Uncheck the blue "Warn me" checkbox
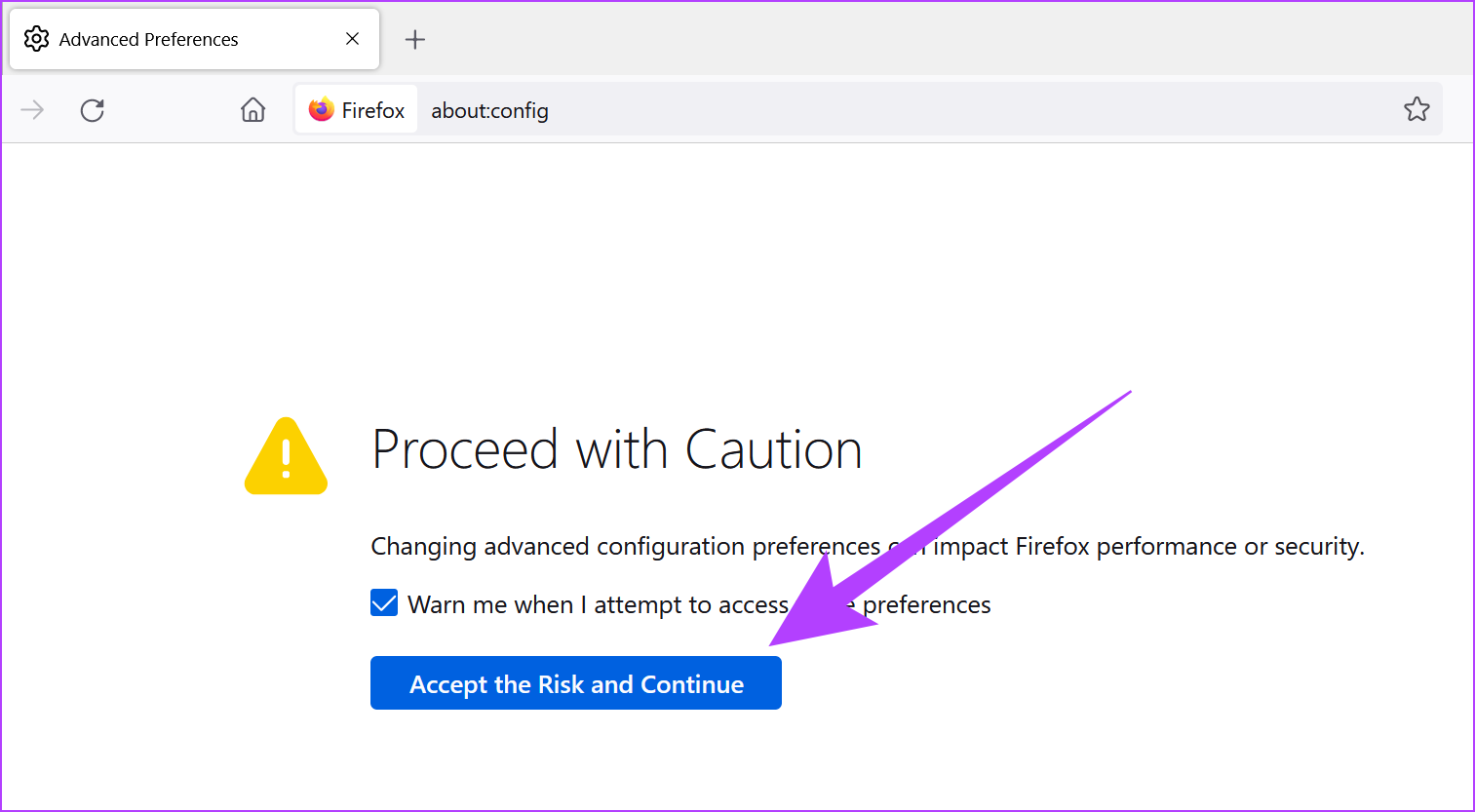This screenshot has width=1475, height=812. [x=384, y=603]
